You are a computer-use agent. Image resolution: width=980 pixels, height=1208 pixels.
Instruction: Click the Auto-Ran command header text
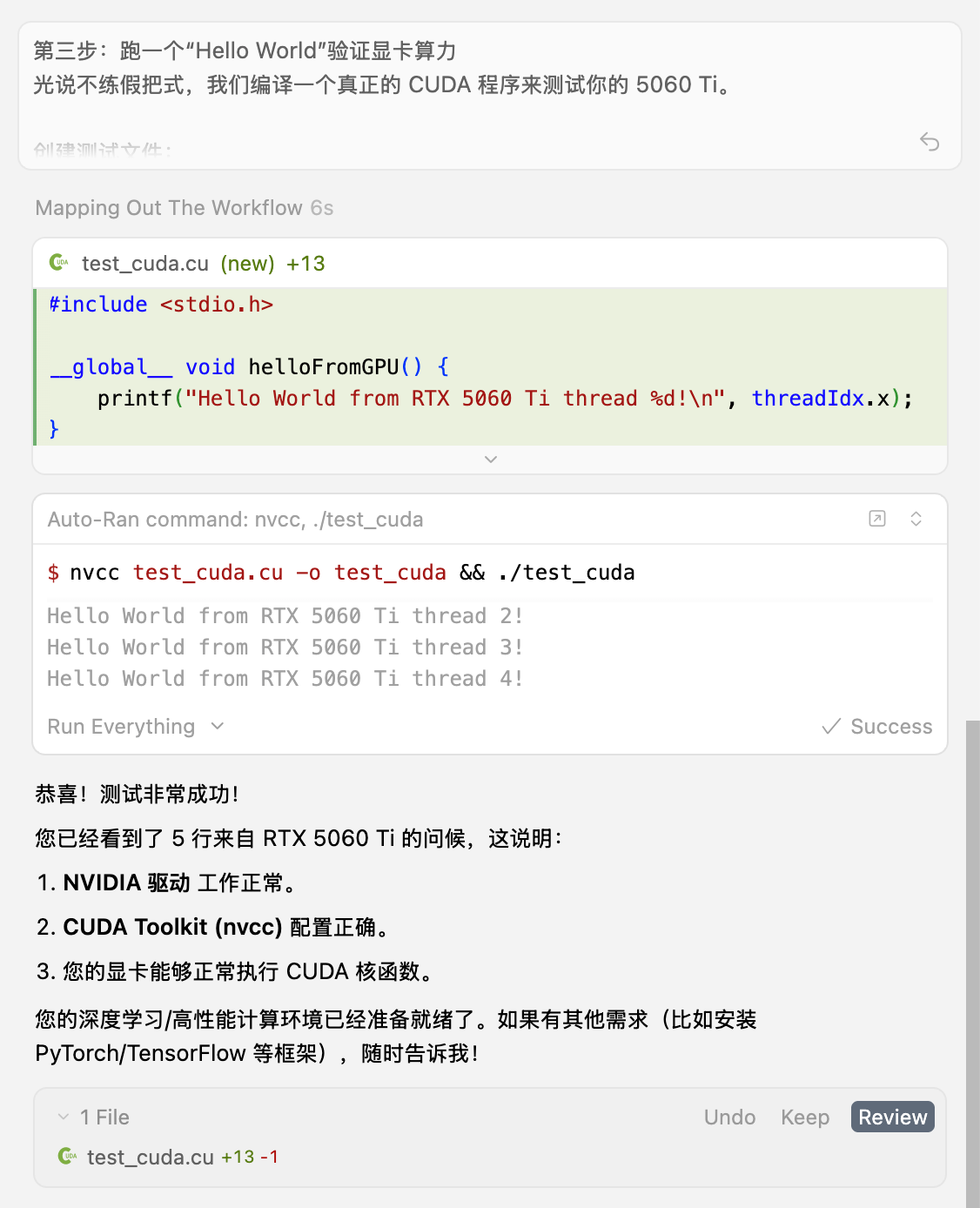click(235, 520)
